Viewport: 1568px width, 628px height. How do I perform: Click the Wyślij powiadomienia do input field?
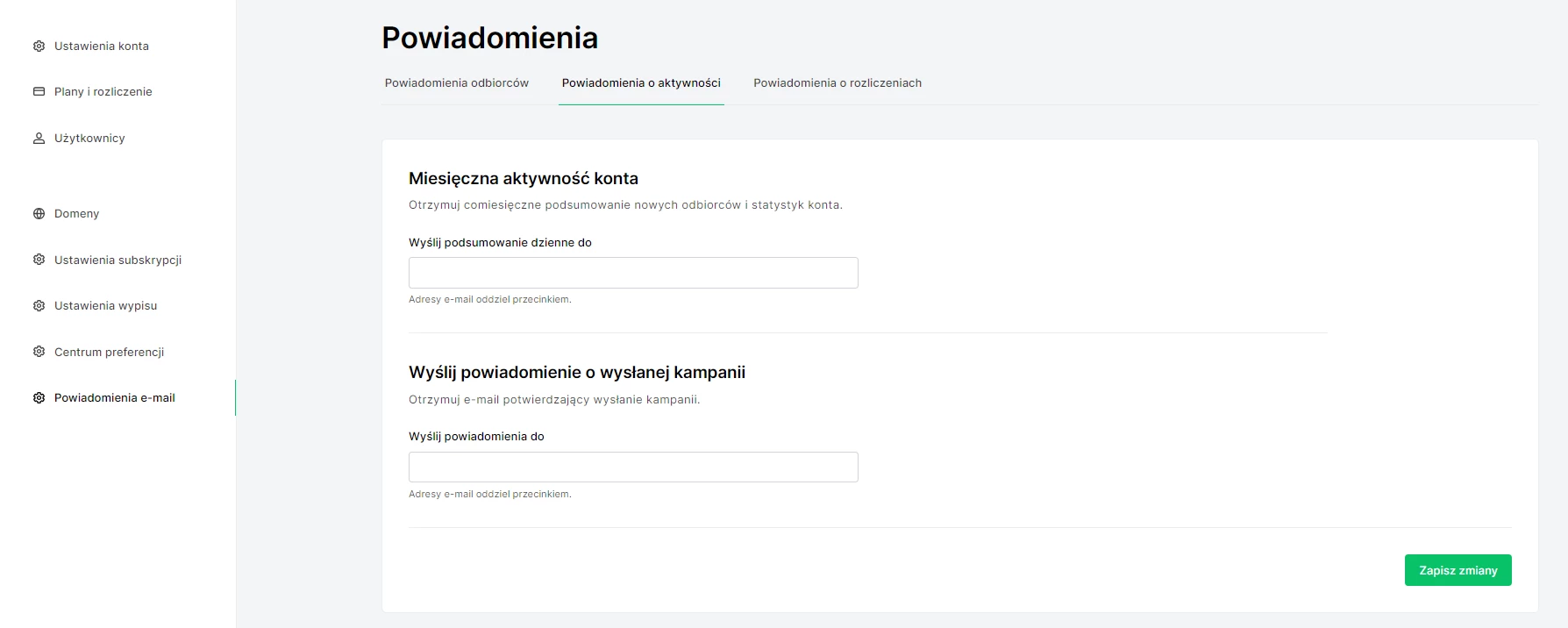click(633, 467)
